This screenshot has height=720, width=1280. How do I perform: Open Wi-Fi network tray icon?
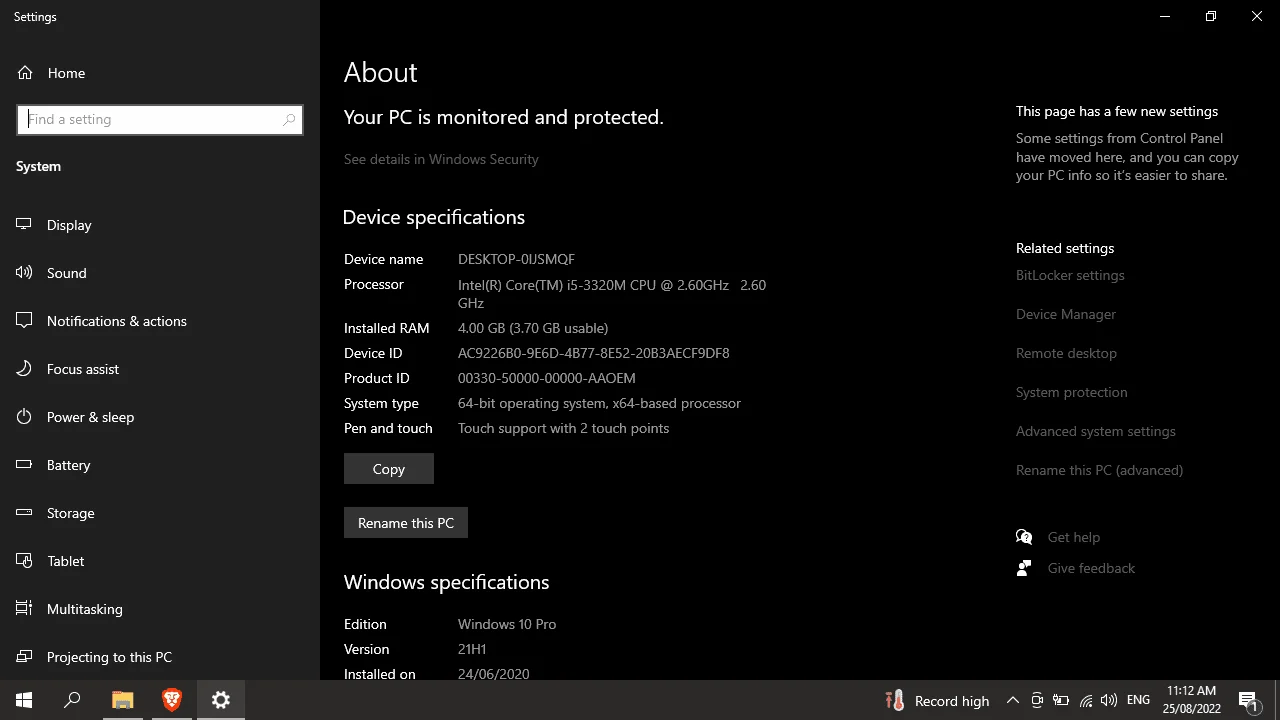[1085, 701]
